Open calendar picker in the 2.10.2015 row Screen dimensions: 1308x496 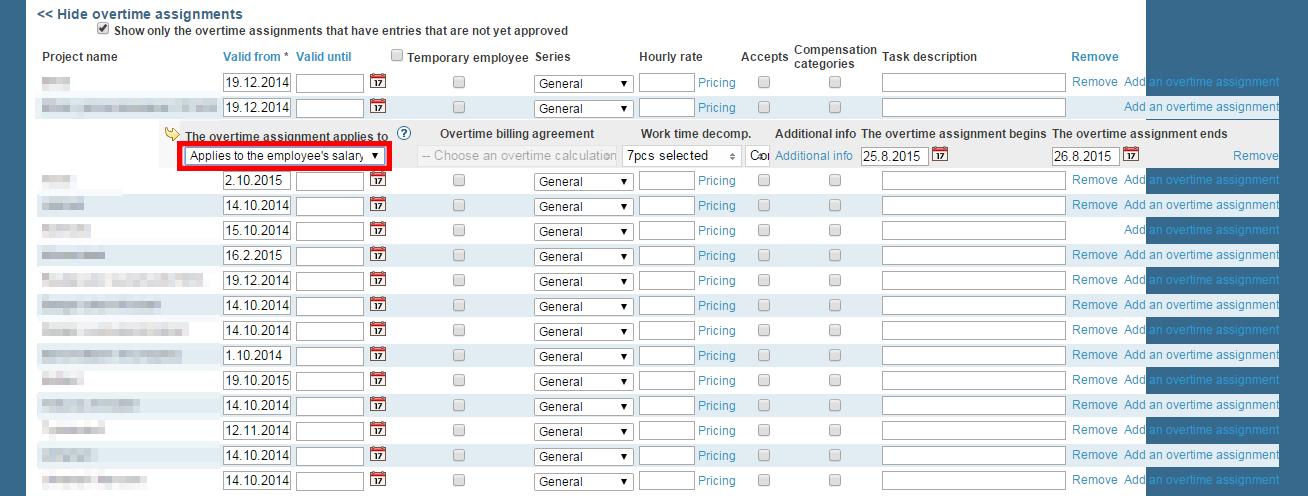pos(378,181)
